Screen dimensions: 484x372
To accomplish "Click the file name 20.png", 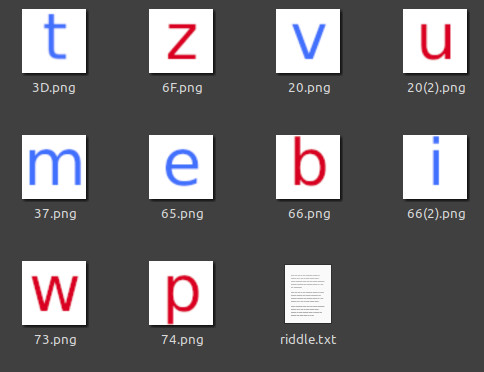I will point(309,88).
